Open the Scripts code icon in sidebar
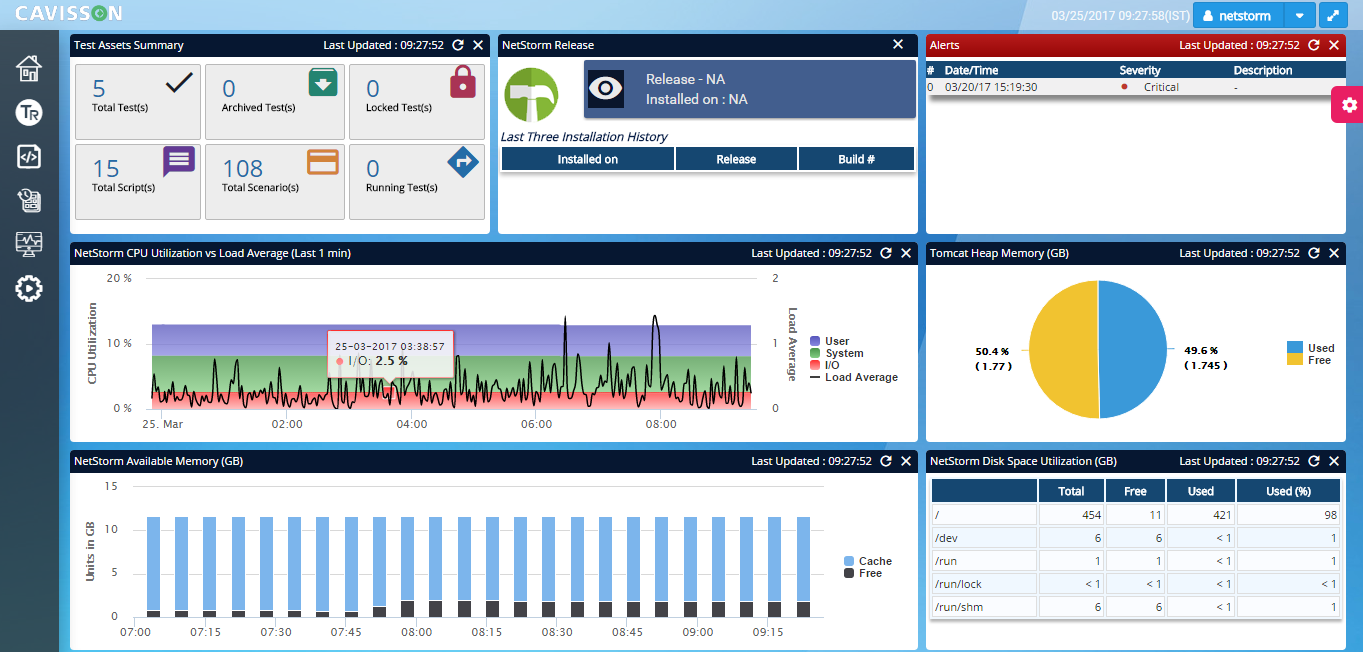 (x=29, y=156)
